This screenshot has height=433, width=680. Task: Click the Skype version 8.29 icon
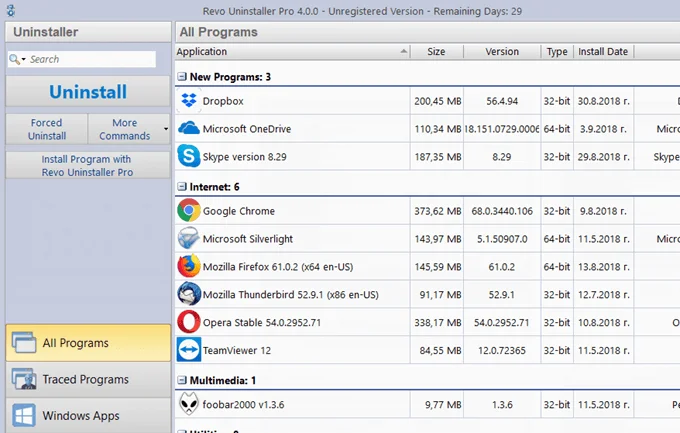tap(188, 157)
